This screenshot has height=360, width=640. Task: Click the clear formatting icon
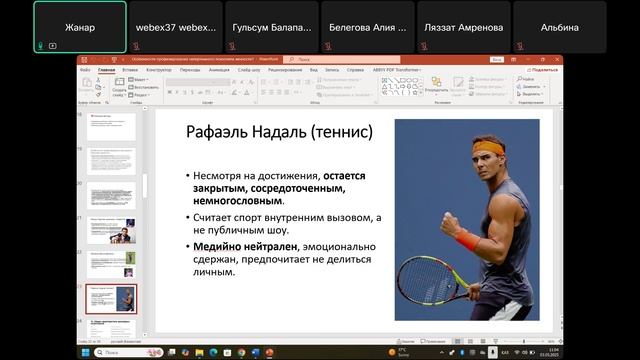click(251, 82)
